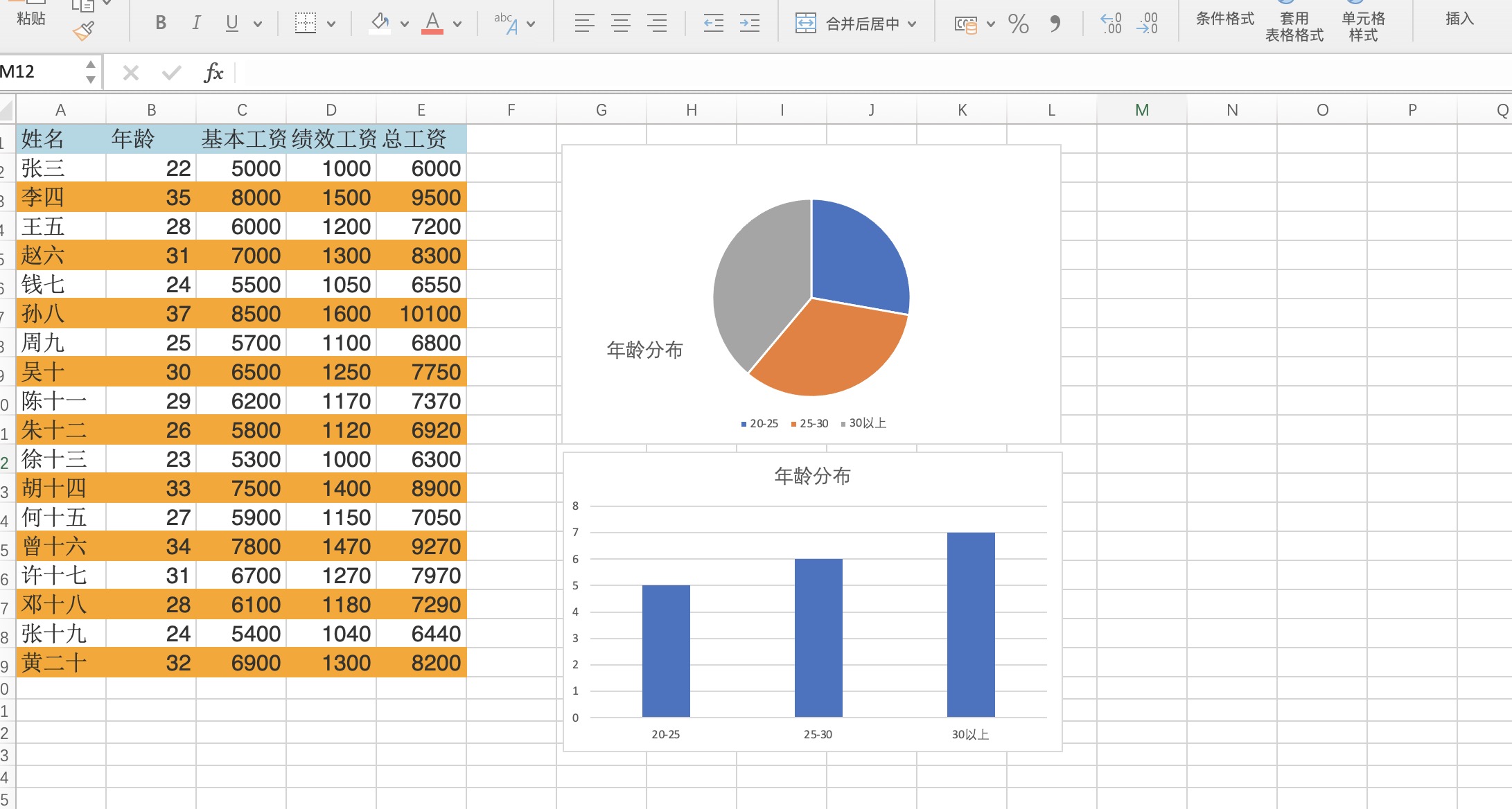
Task: Click 插入 insert button
Action: tap(1459, 19)
